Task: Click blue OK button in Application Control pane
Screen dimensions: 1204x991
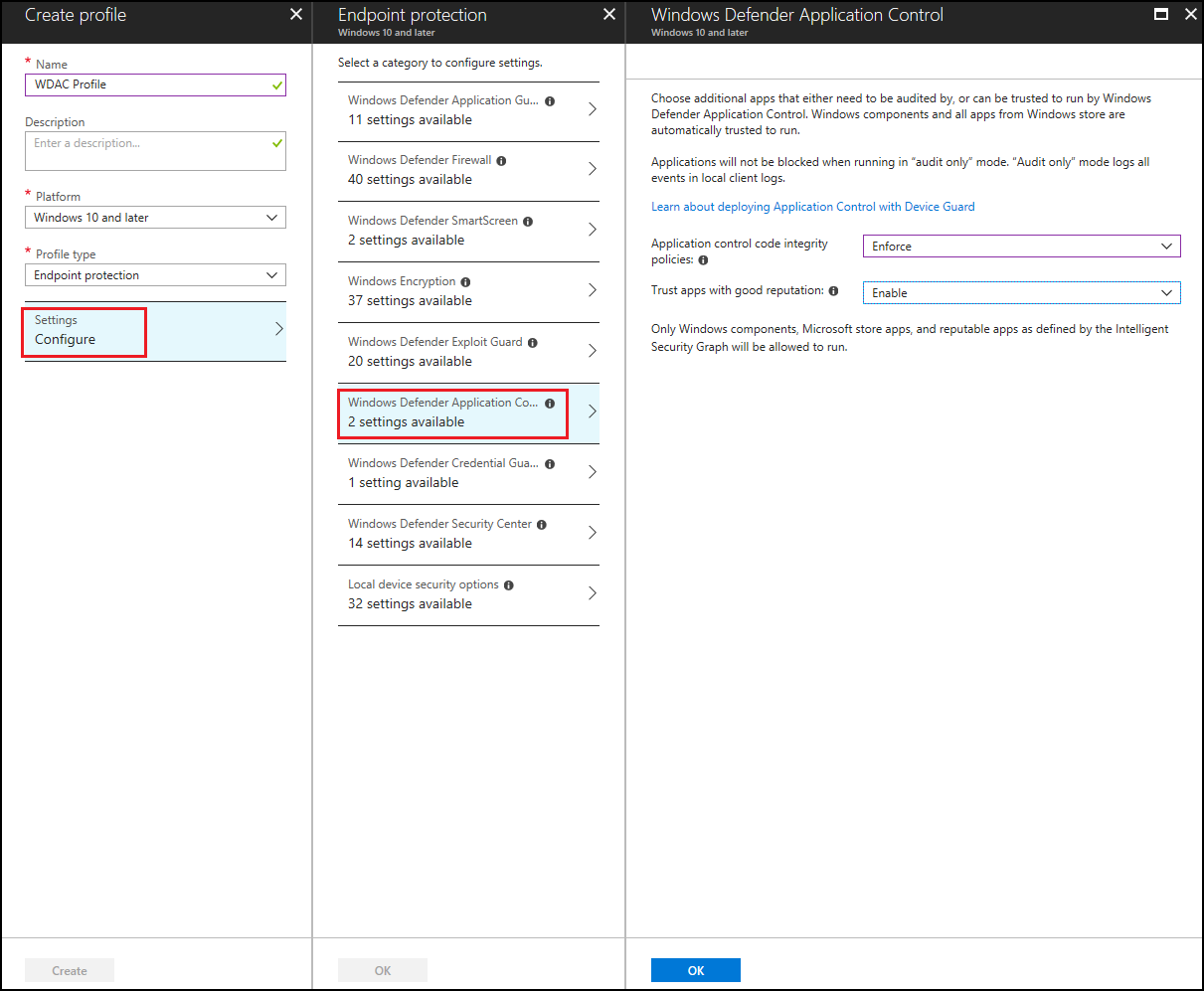Action: (x=695, y=970)
